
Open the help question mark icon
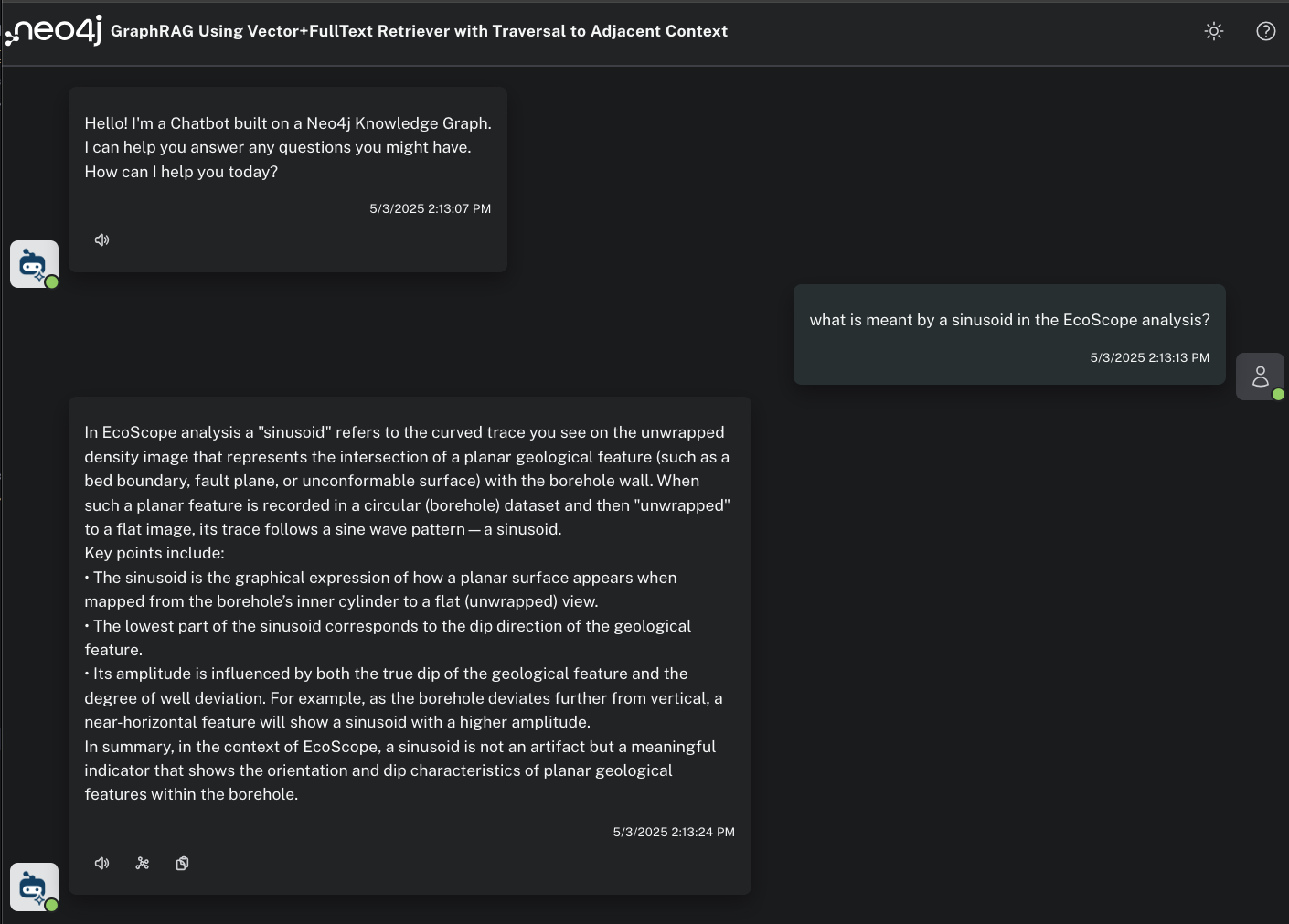[x=1265, y=30]
